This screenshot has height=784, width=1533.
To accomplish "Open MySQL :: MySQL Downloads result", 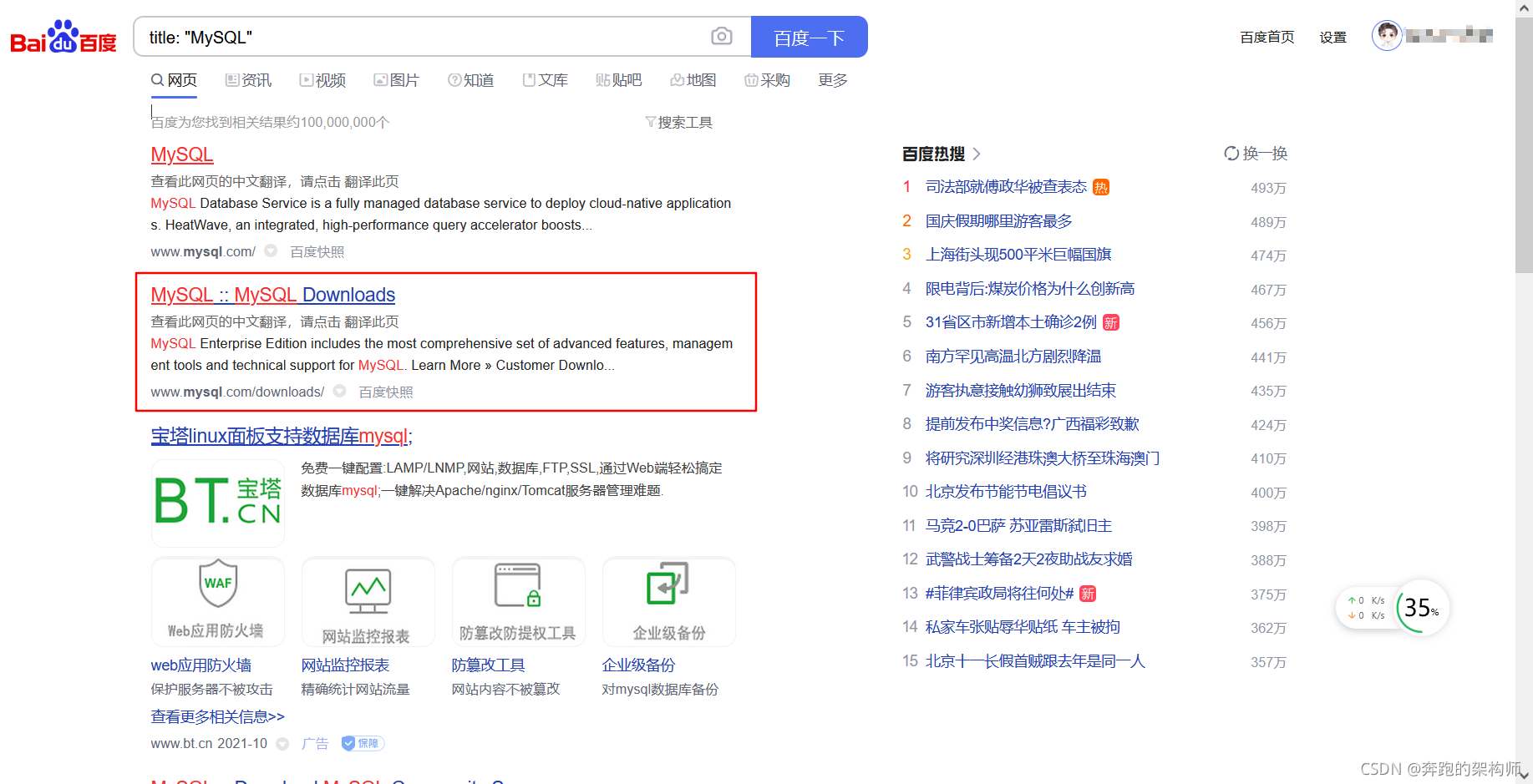I will coord(272,295).
